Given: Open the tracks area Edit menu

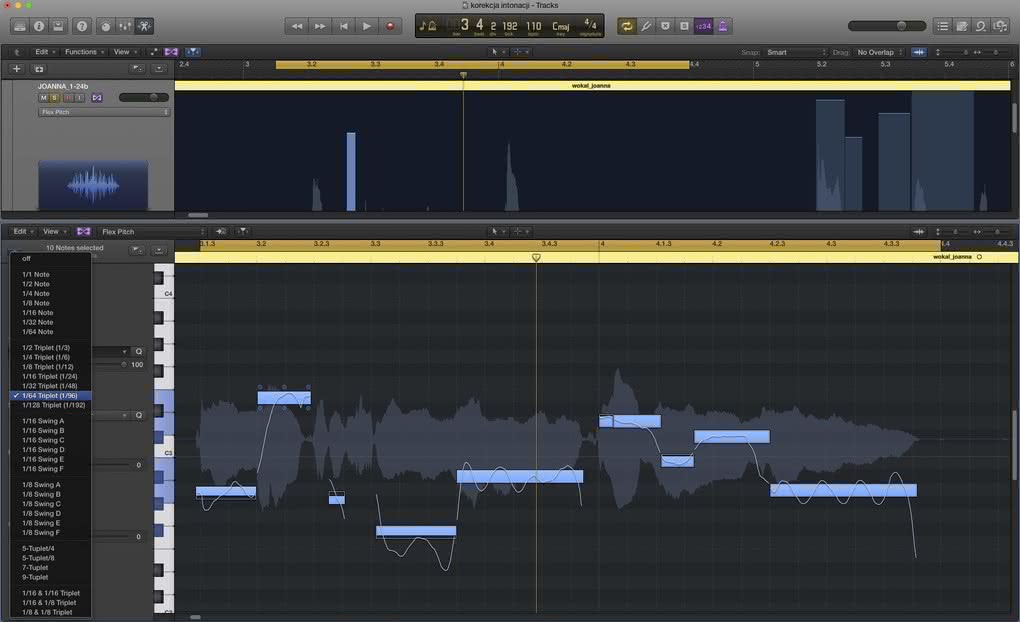Looking at the screenshot, I should point(44,52).
